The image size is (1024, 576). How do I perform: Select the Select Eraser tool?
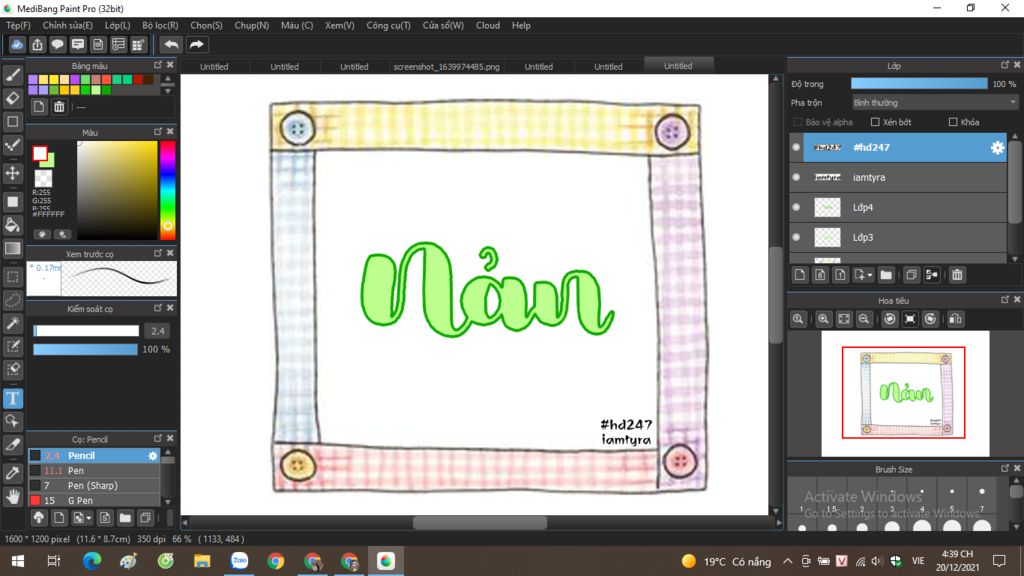(x=12, y=370)
